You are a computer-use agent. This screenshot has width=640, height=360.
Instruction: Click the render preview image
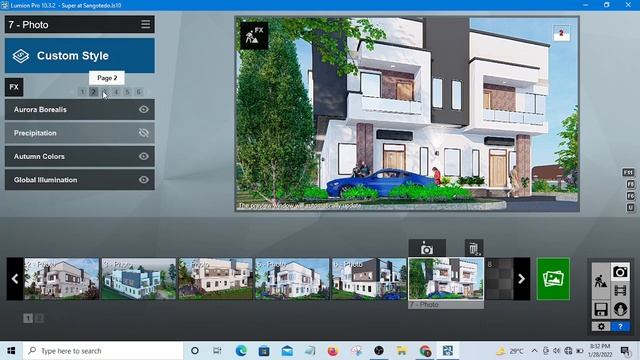(x=407, y=114)
